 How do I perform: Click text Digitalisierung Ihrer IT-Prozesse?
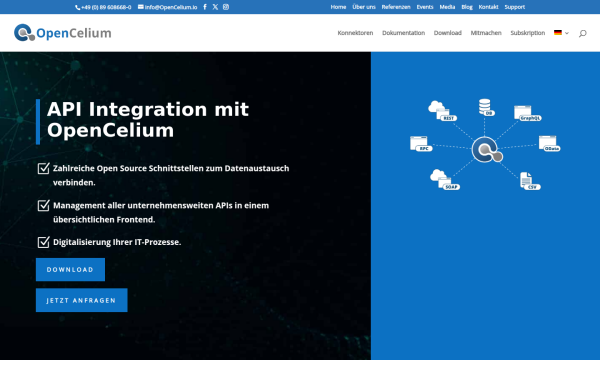117,242
